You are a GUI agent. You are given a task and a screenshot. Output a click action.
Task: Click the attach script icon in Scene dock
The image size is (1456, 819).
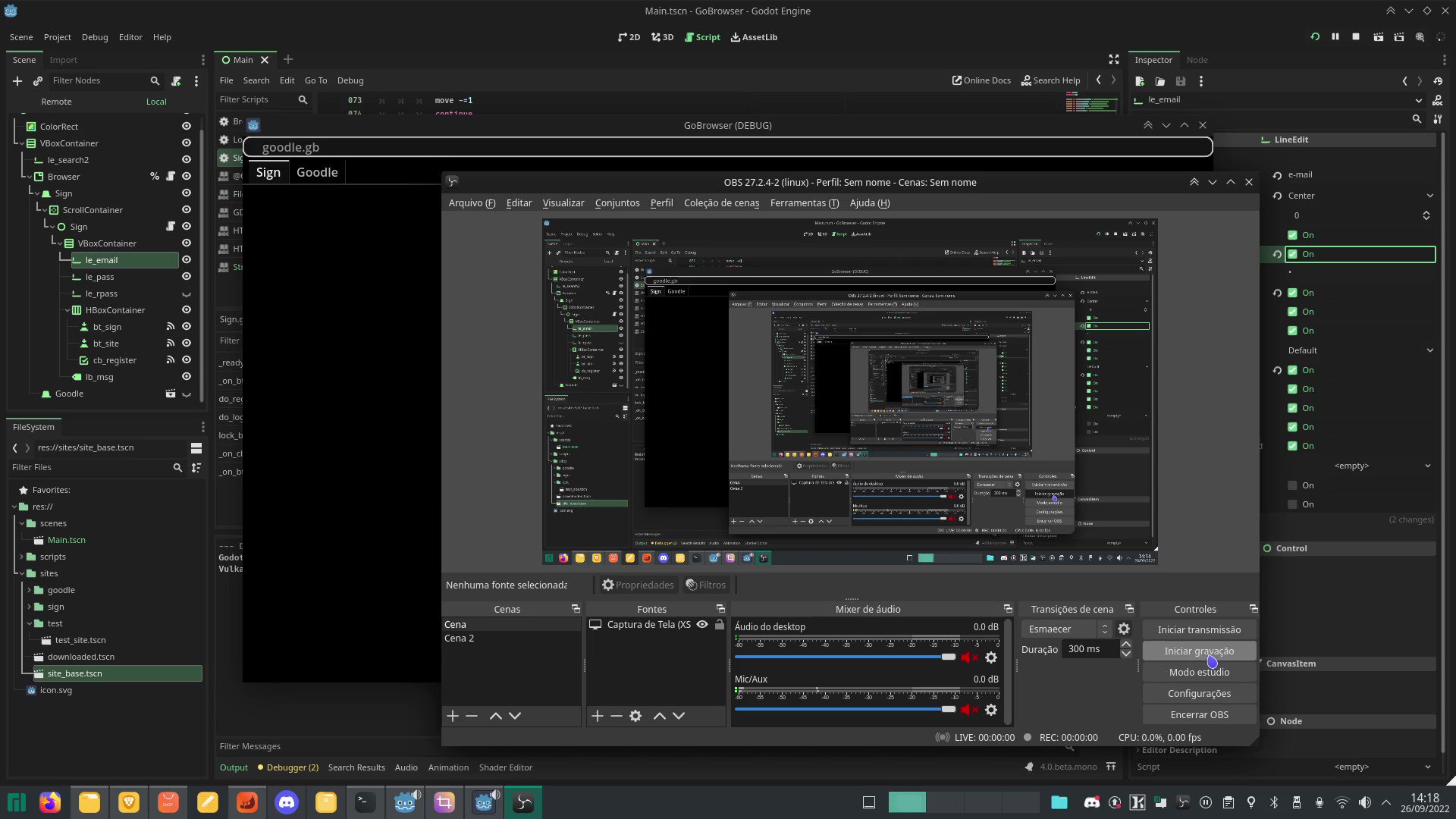176,81
